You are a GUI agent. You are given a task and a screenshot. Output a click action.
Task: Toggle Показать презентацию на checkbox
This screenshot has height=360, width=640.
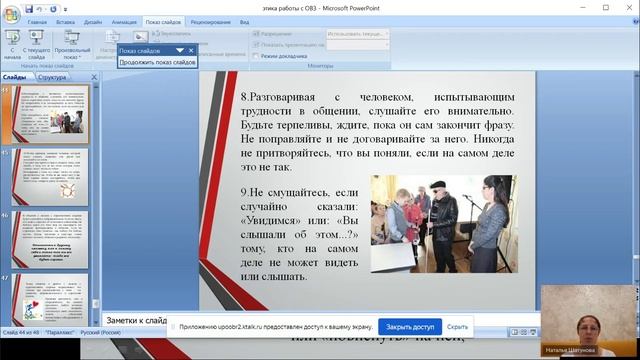tap(256, 45)
